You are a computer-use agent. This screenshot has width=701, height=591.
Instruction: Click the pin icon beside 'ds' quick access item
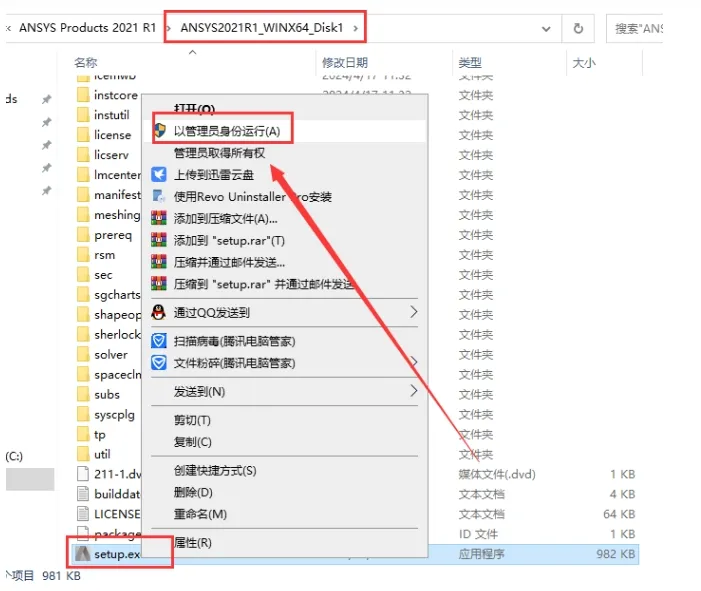coord(46,99)
